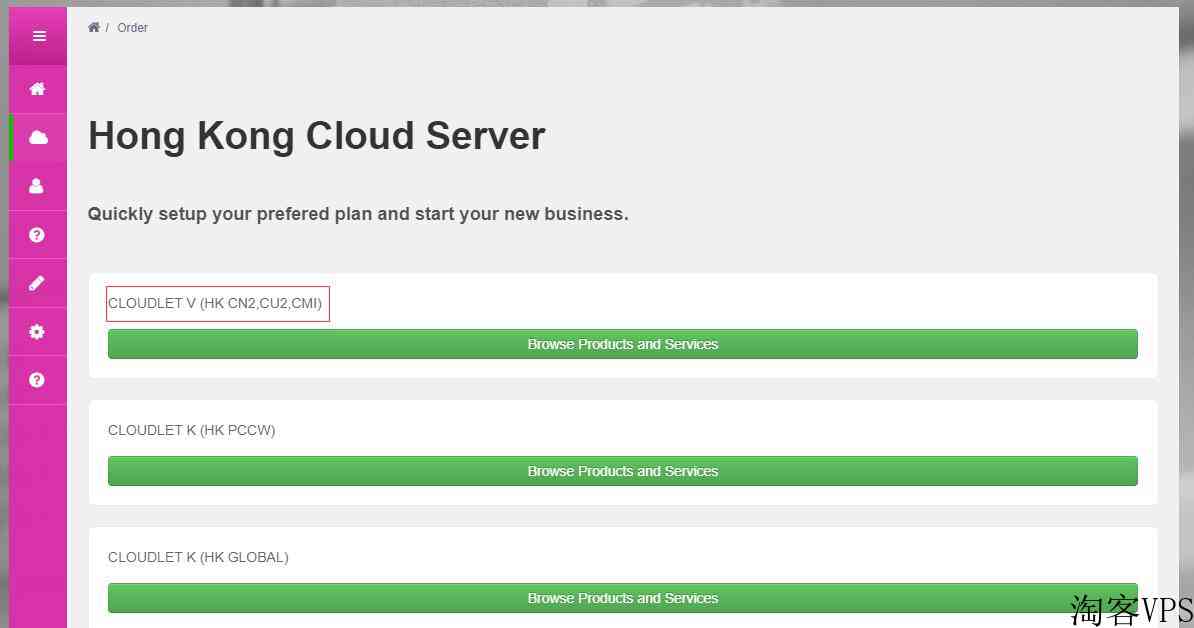Viewport: 1194px width, 628px height.
Task: Browse products for CLOUDLET K (HK PCCW)
Action: click(x=623, y=471)
